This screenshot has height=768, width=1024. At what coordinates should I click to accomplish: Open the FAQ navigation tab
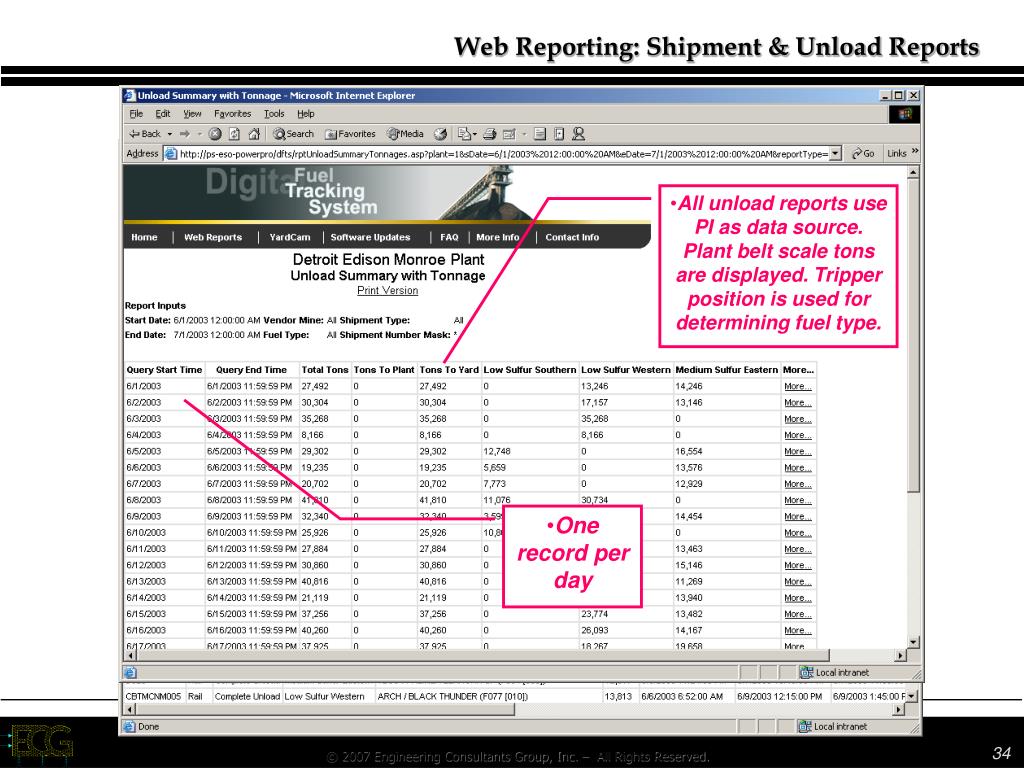[x=449, y=237]
